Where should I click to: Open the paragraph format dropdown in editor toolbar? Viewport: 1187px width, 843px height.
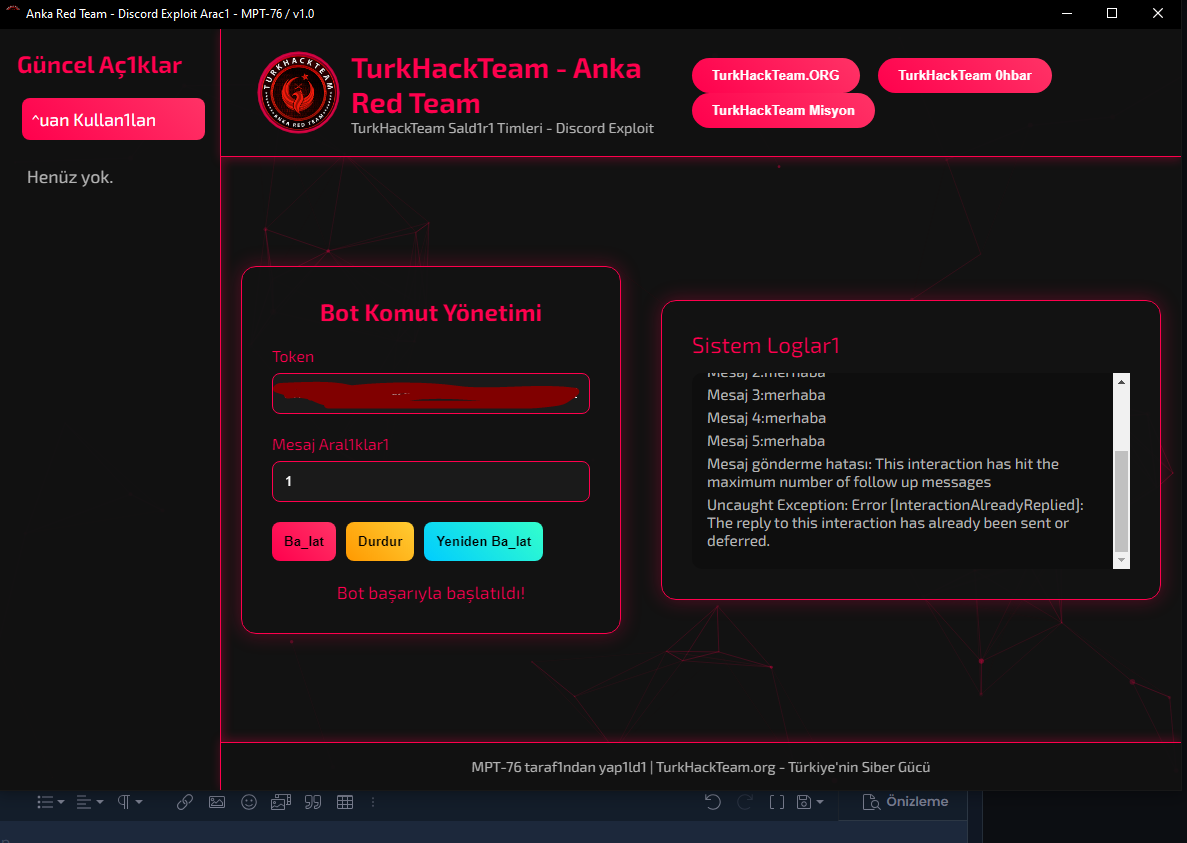point(129,802)
